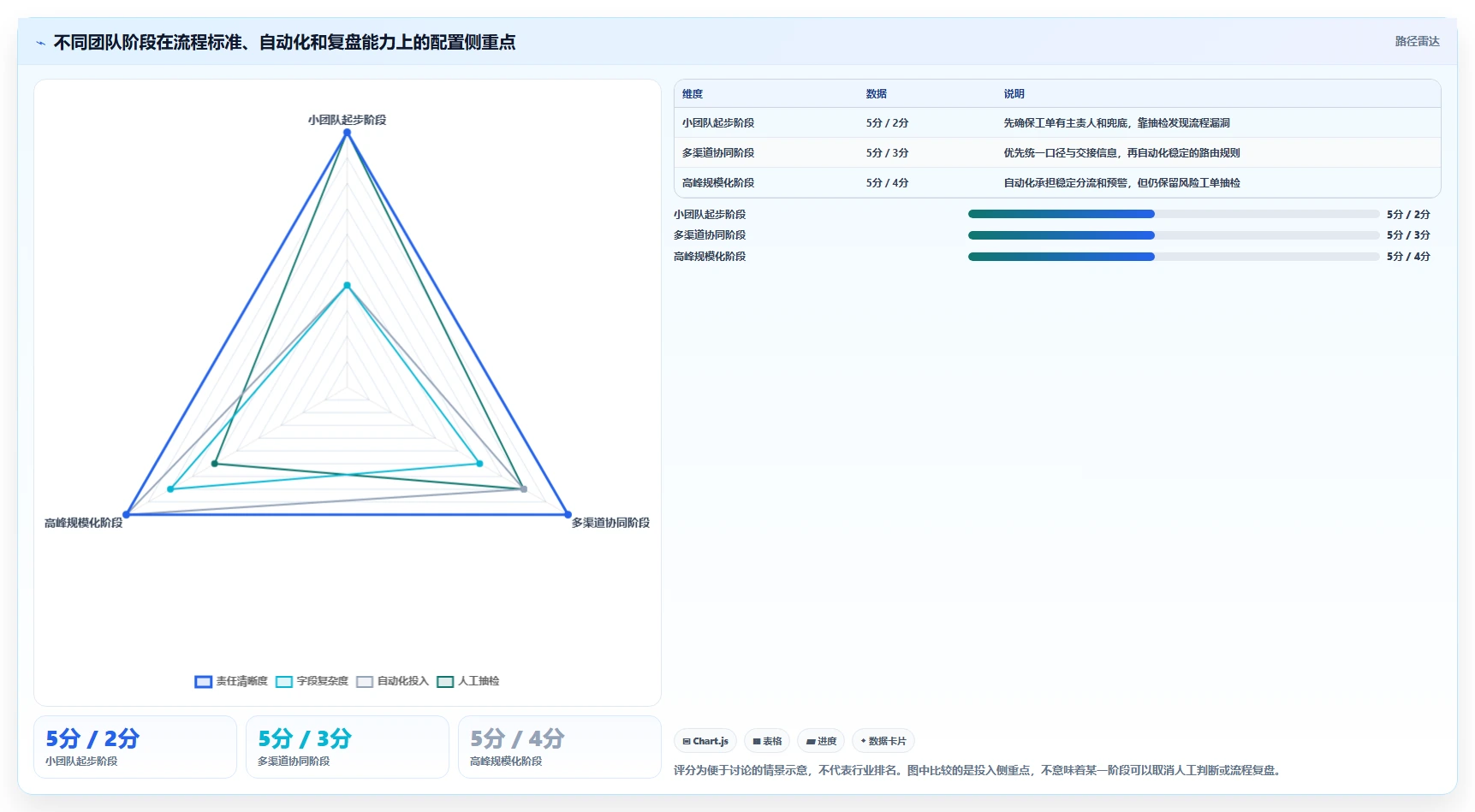Click the 小团队起步阶段 radar axis label
This screenshot has width=1475, height=812.
point(347,120)
